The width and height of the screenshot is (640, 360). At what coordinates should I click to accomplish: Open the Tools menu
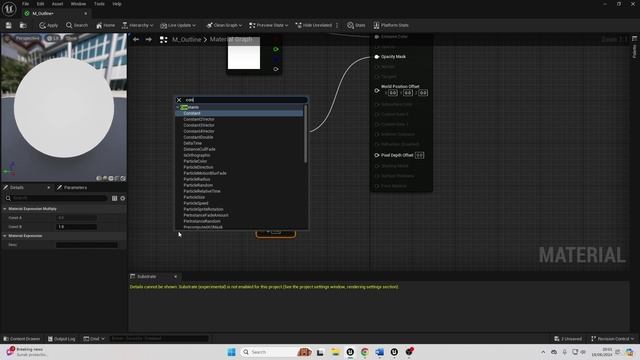(x=99, y=4)
